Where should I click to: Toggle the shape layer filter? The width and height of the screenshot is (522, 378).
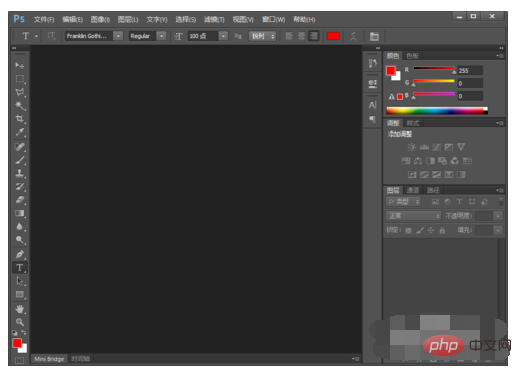[472, 202]
